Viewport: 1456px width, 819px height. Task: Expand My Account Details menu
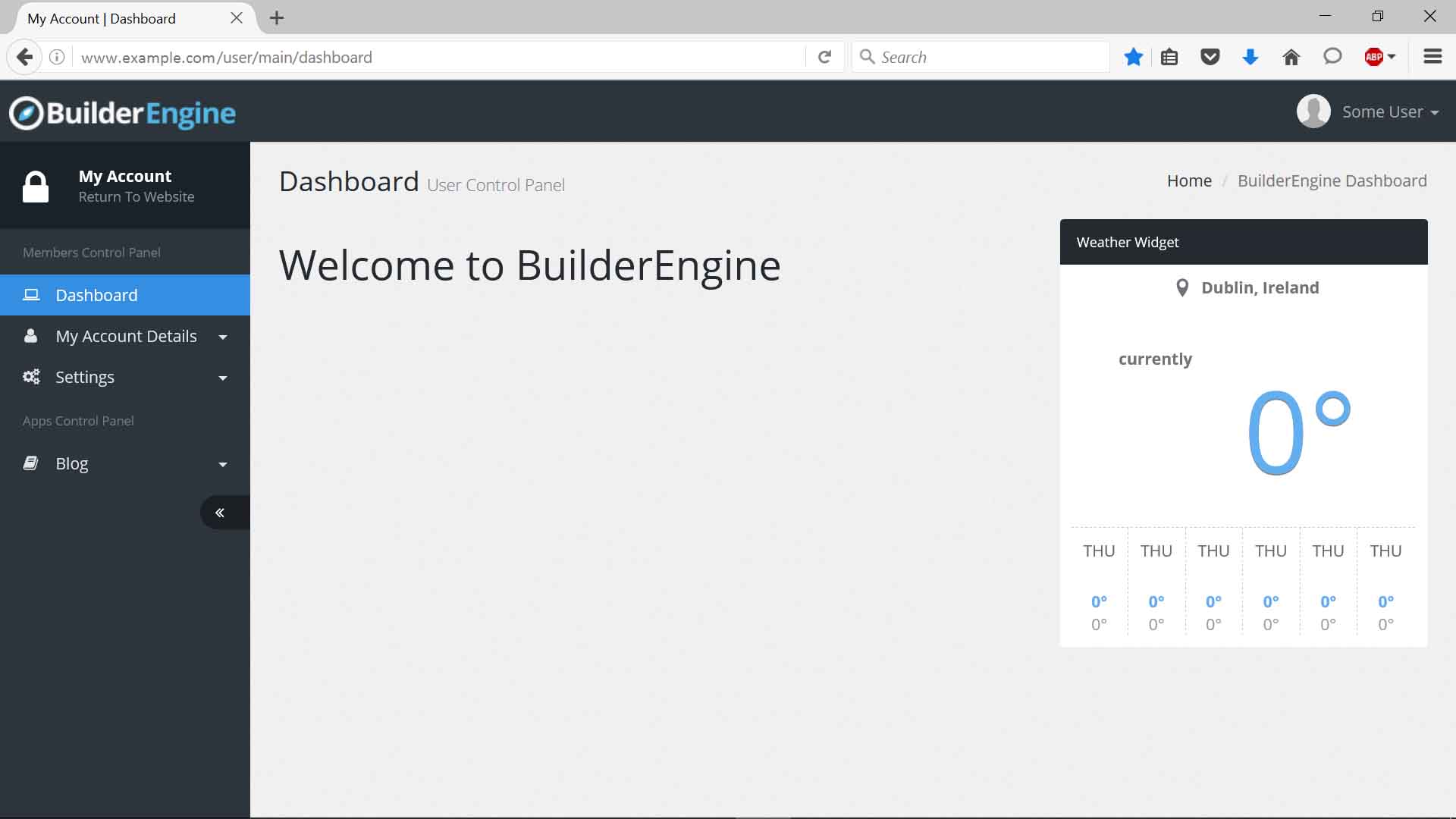tap(126, 336)
